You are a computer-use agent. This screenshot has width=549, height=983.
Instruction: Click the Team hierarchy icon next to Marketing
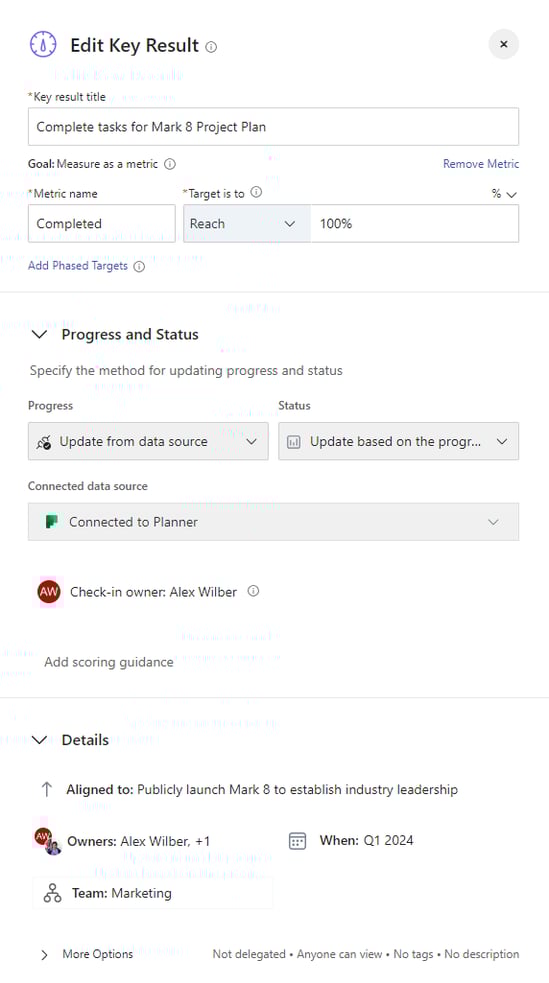[x=53, y=893]
